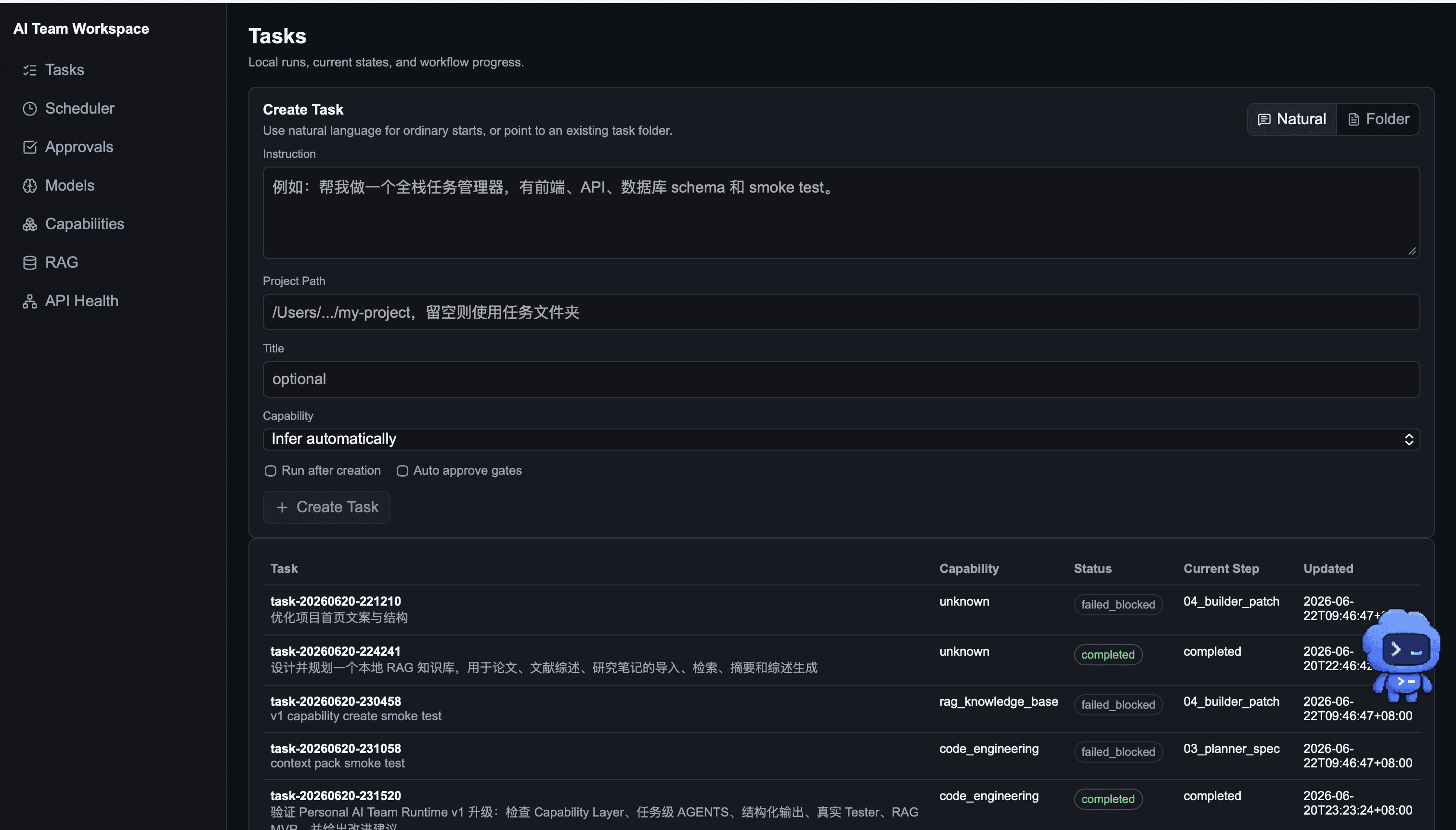Click the document icon on Folder tab
The width and height of the screenshot is (1456, 830).
(x=1353, y=119)
